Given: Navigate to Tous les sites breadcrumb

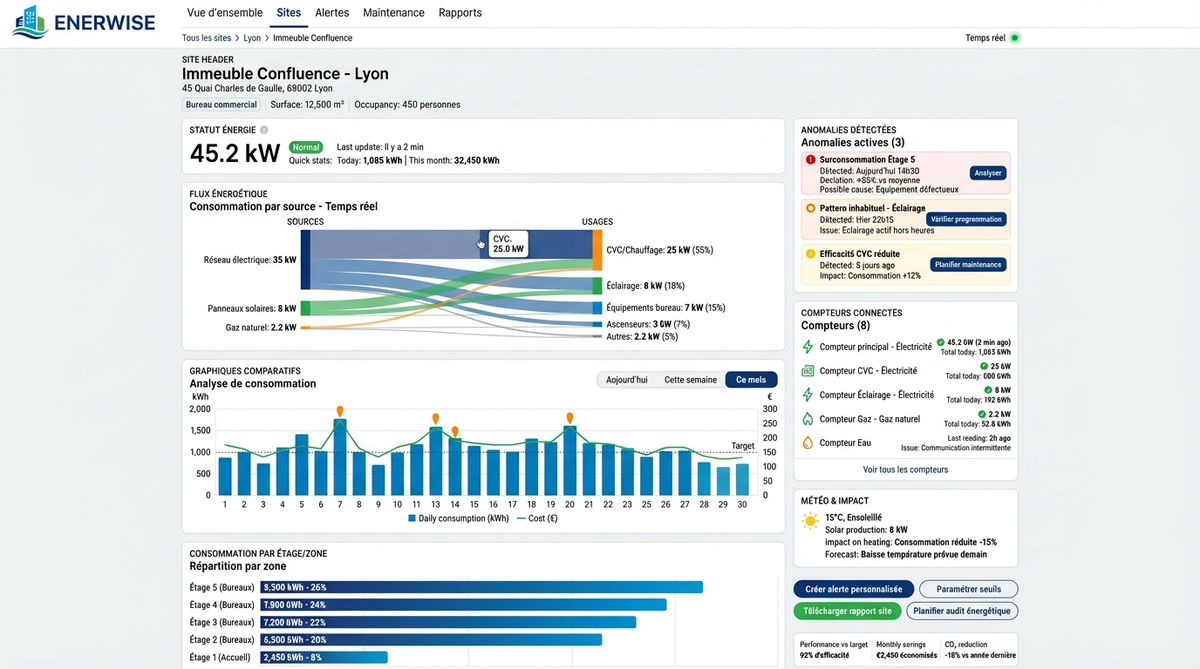Looking at the screenshot, I should tap(206, 38).
